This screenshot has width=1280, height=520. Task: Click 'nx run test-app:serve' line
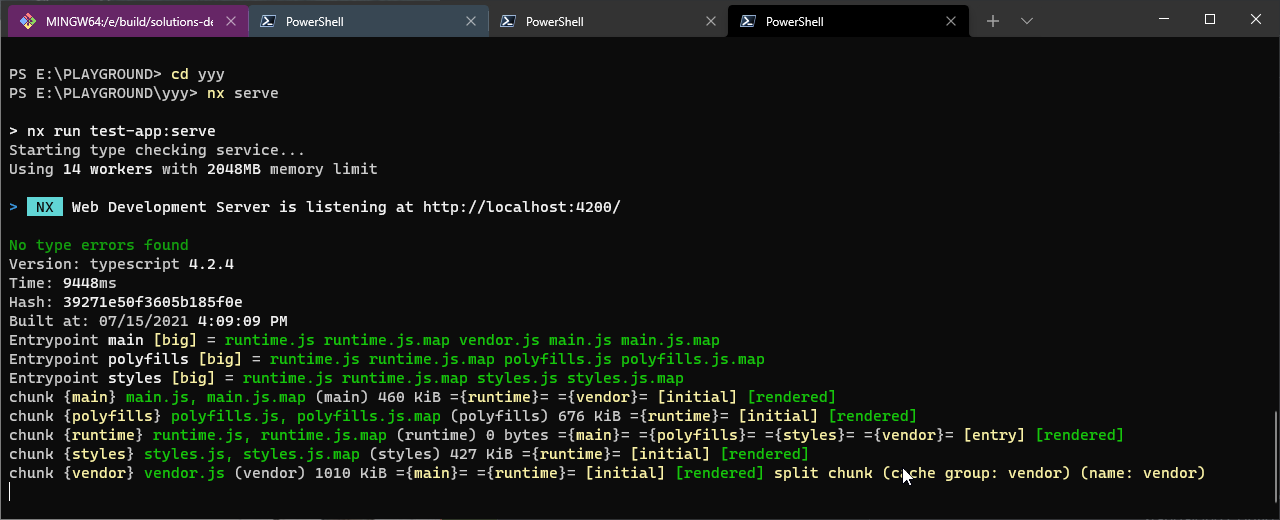[x=112, y=131]
